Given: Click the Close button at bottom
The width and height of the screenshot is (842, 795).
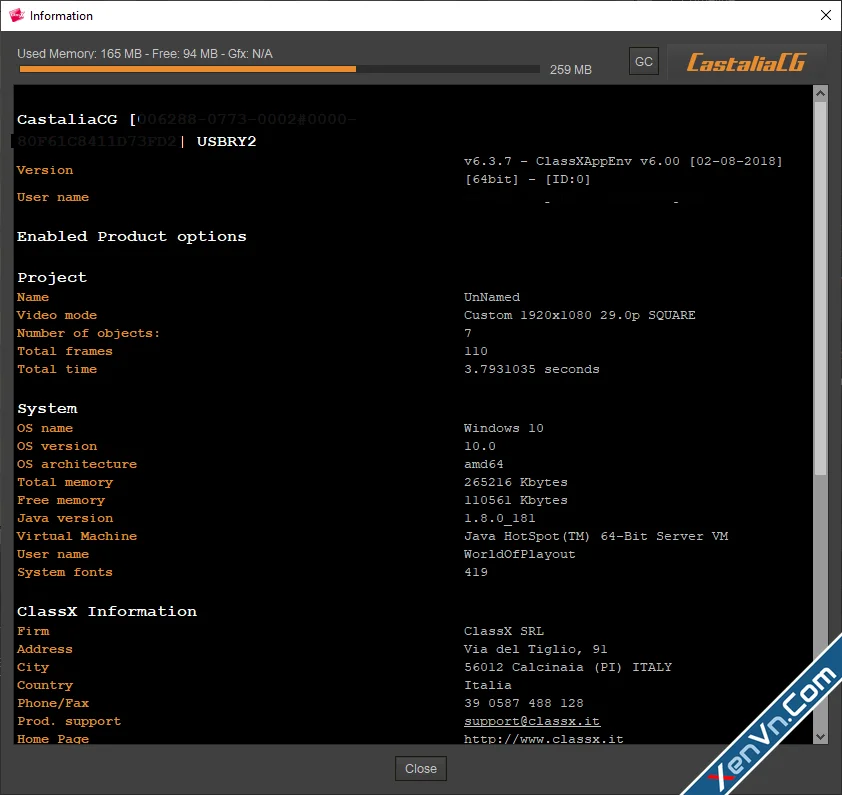Looking at the screenshot, I should pyautogui.click(x=420, y=769).
